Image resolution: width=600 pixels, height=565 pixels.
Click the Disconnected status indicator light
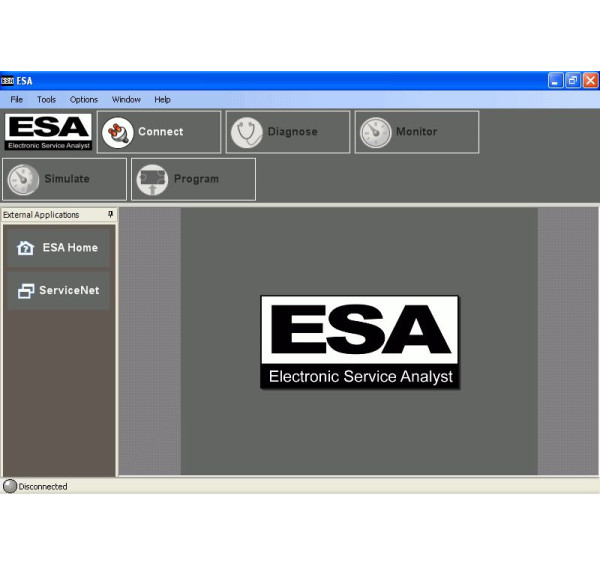pos(10,486)
